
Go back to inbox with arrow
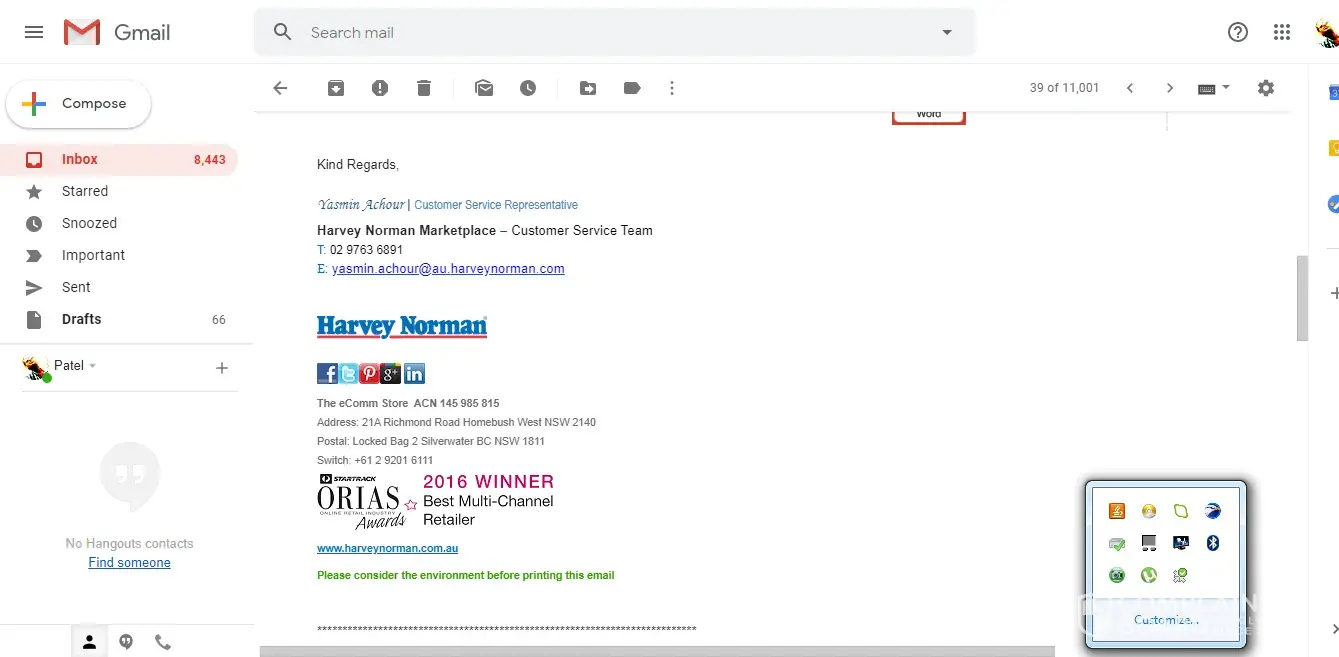click(x=280, y=88)
